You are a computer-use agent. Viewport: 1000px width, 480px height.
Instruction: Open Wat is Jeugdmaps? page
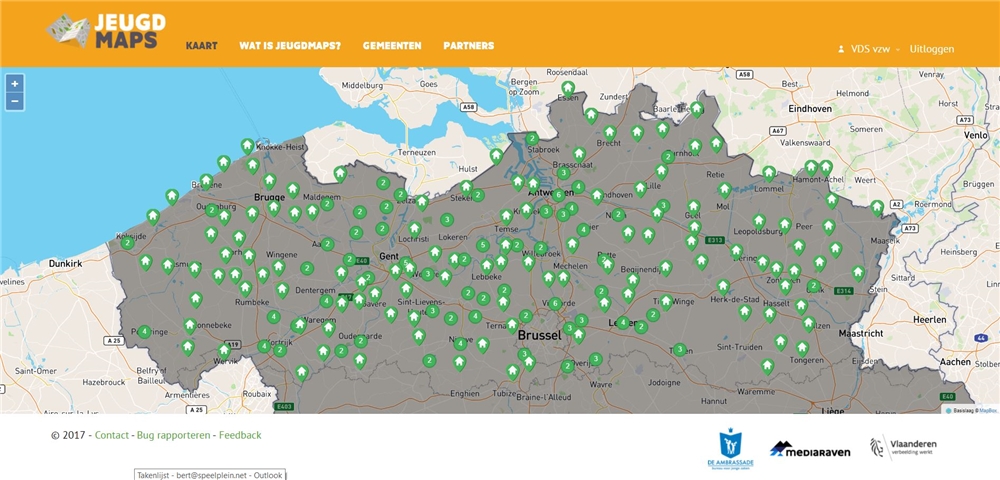click(290, 46)
